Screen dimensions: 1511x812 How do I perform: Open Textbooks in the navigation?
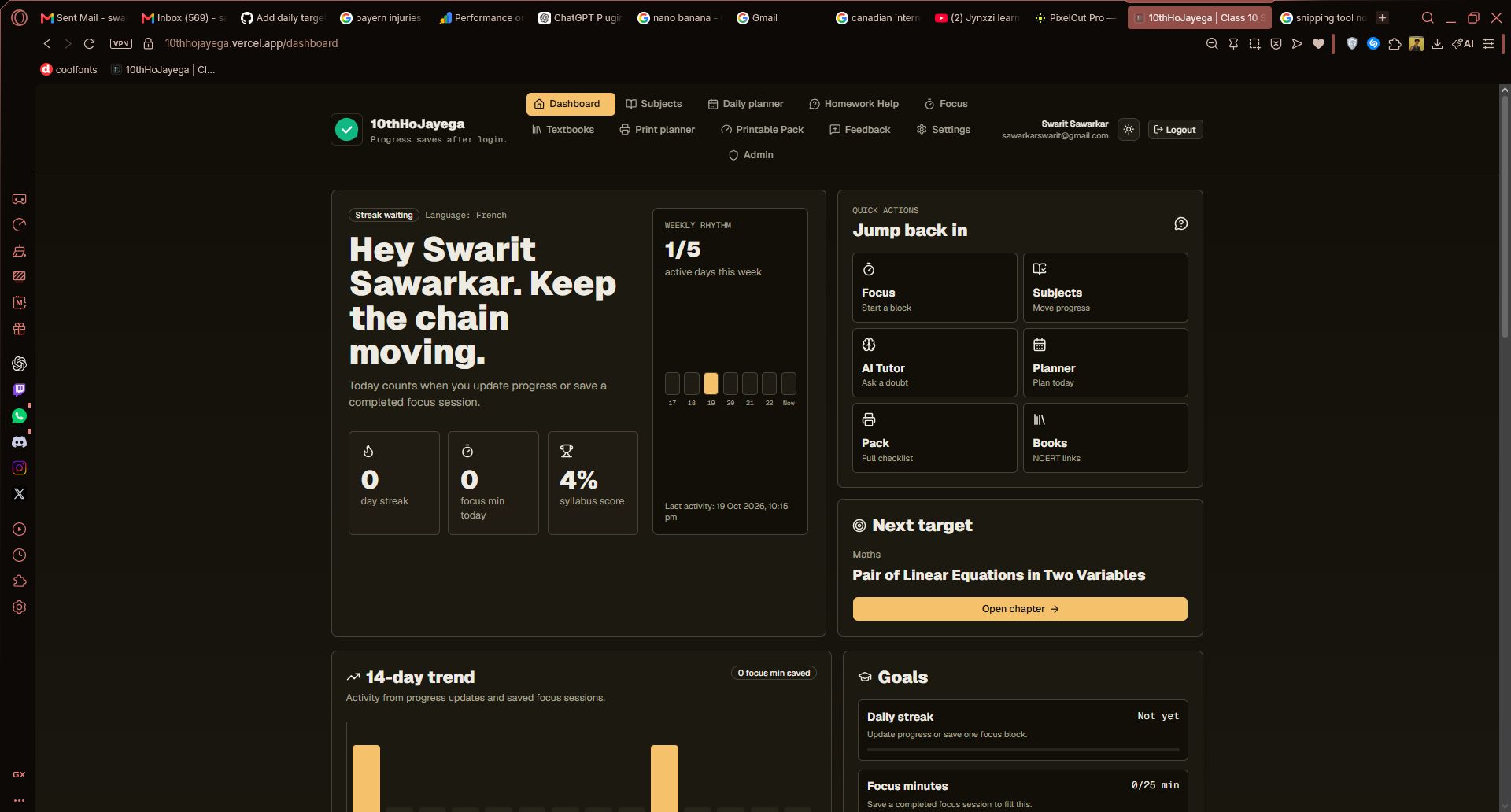click(x=563, y=130)
